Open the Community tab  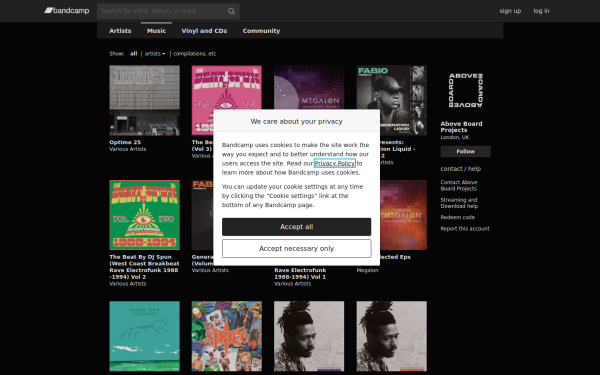click(261, 31)
